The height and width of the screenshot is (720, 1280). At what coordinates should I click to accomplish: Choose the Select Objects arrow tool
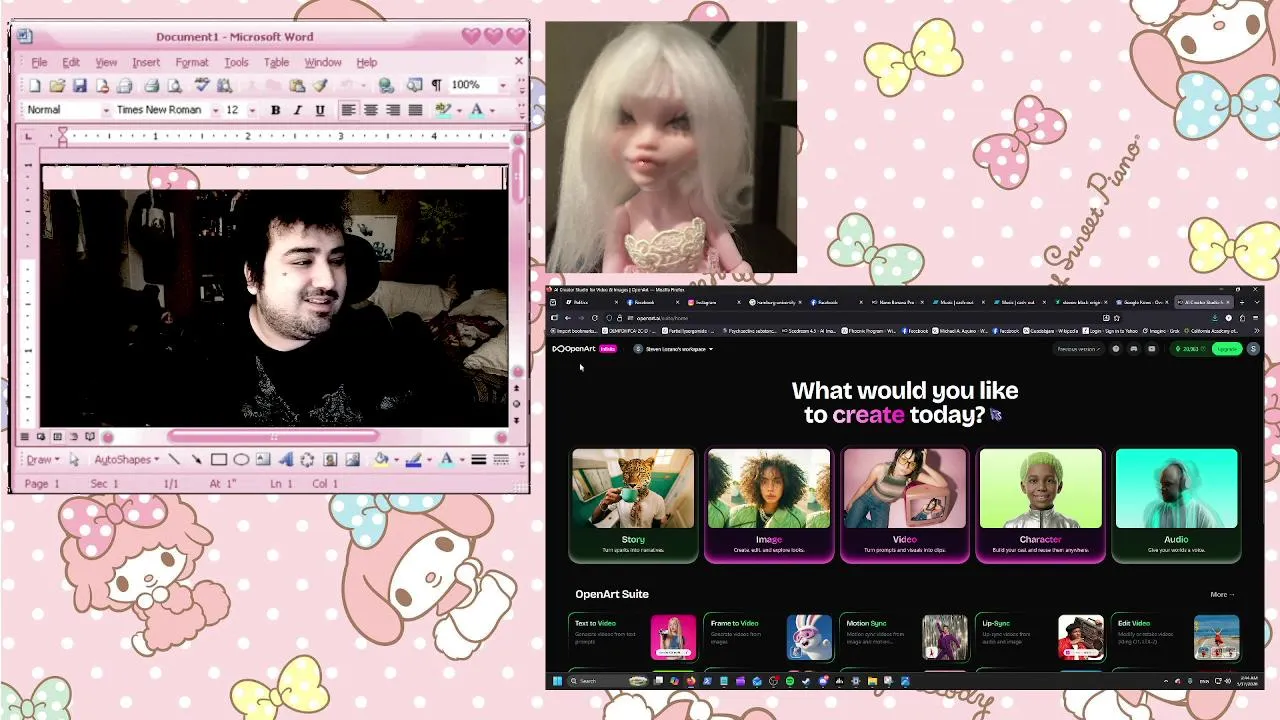click(73, 460)
